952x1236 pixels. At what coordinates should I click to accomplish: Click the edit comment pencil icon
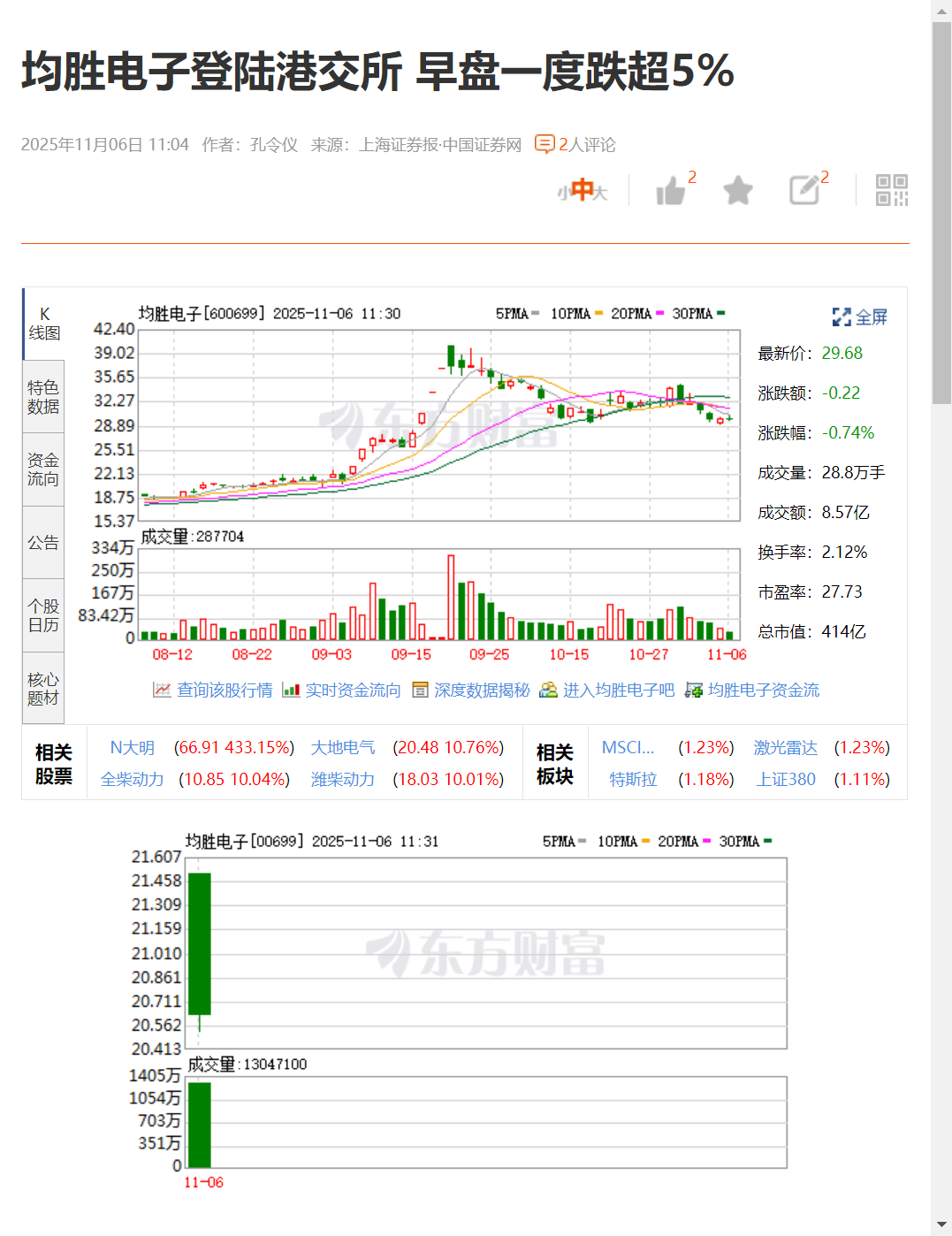click(804, 190)
